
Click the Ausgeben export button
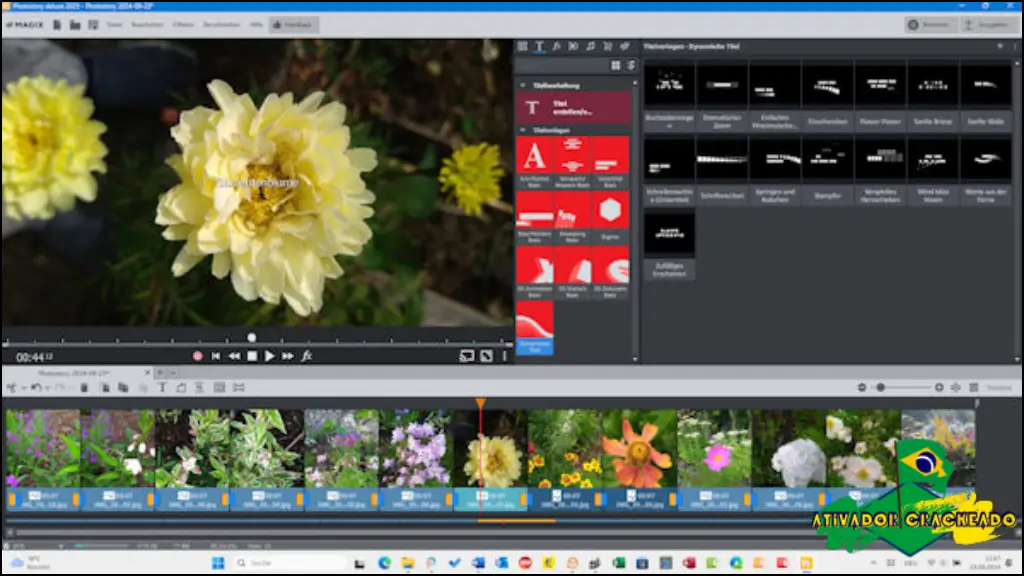pyautogui.click(x=989, y=25)
